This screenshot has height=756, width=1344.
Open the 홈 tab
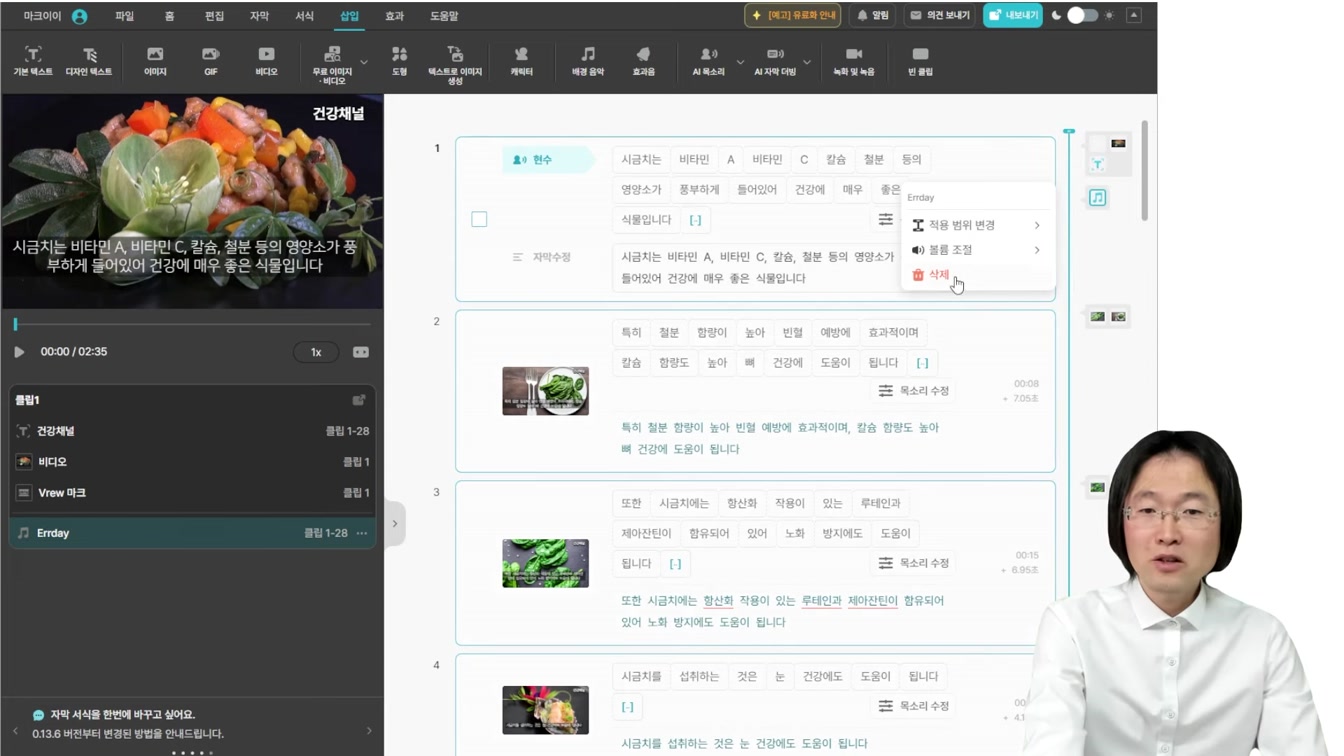[x=169, y=16]
